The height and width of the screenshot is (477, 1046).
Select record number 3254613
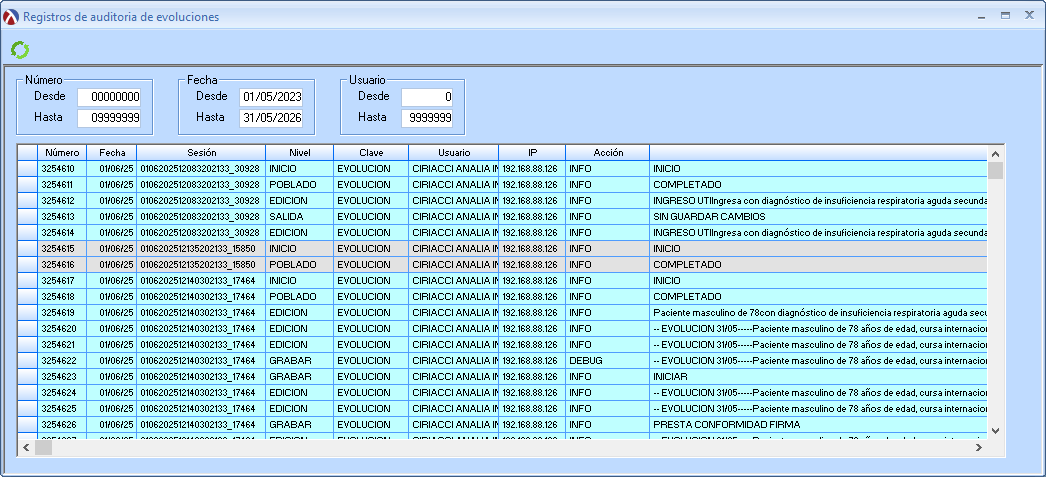click(x=502, y=217)
